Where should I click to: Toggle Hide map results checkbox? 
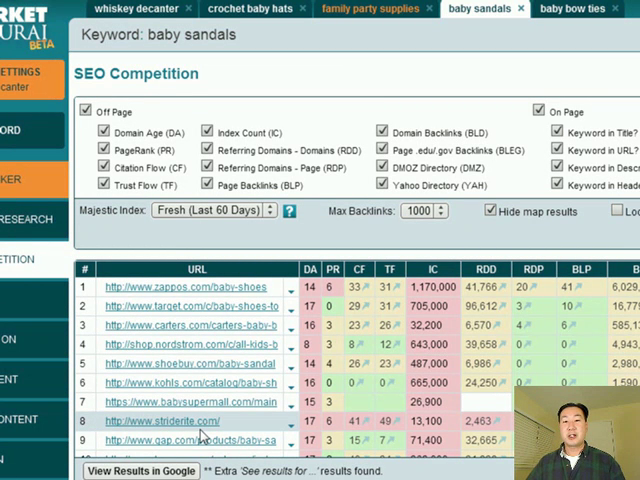[490, 210]
